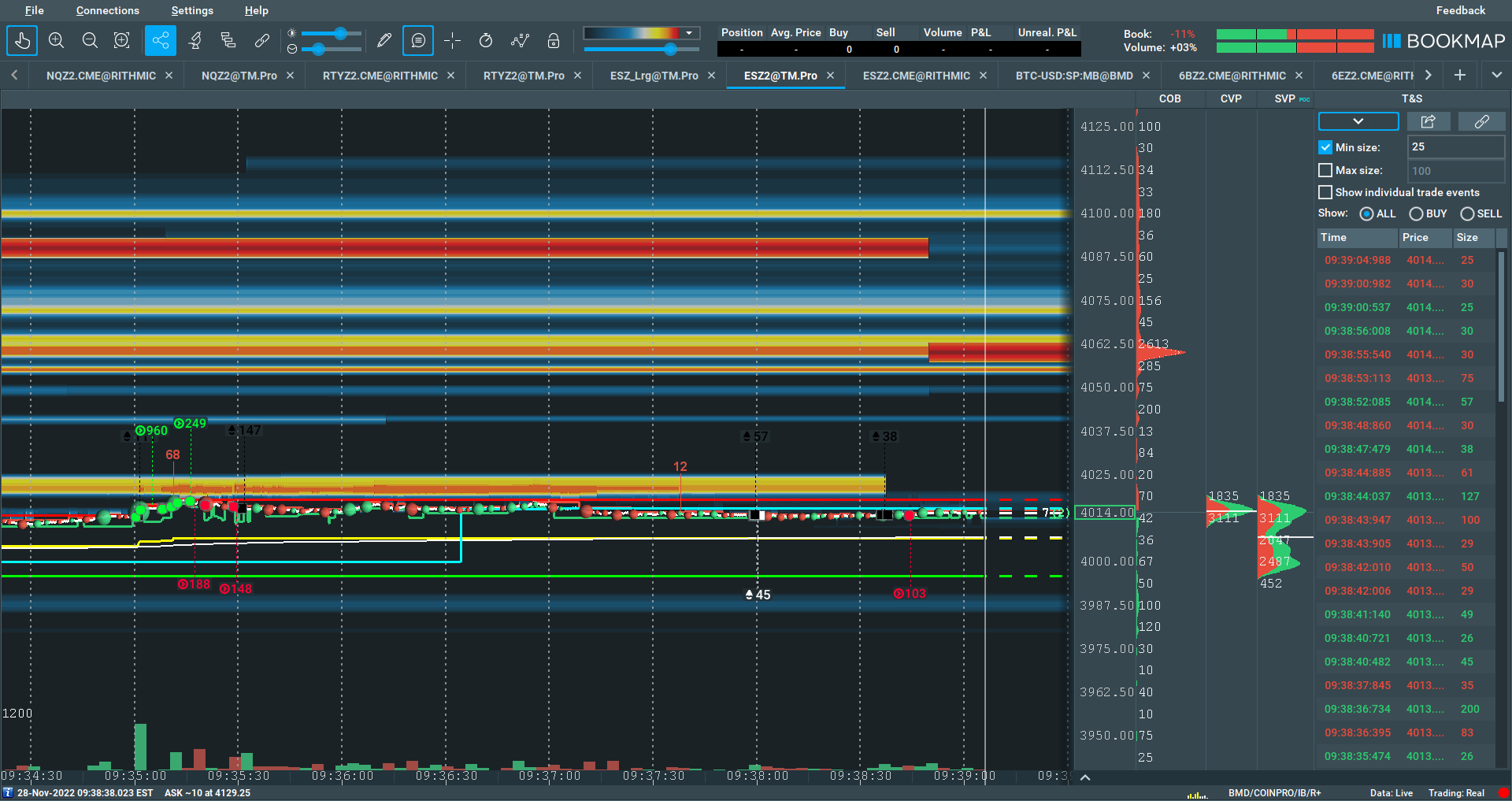The height and width of the screenshot is (801, 1512).
Task: Click the zoom in magnifier icon
Action: (x=56, y=40)
